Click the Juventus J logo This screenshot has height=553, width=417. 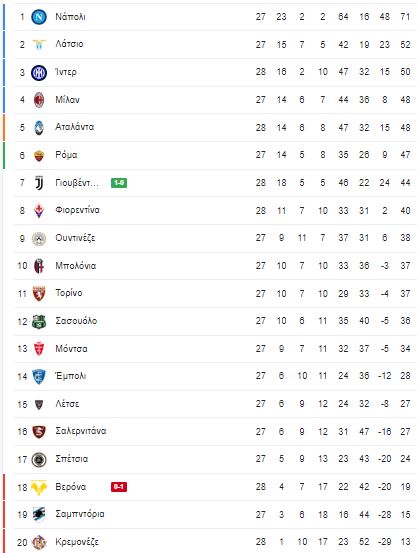click(39, 183)
